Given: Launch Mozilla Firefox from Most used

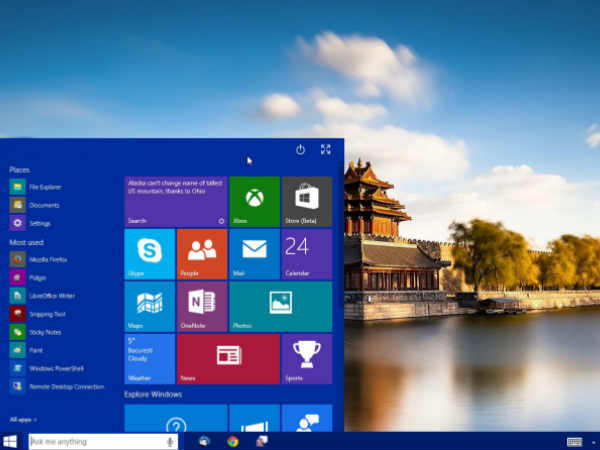Looking at the screenshot, I should click(x=39, y=259).
